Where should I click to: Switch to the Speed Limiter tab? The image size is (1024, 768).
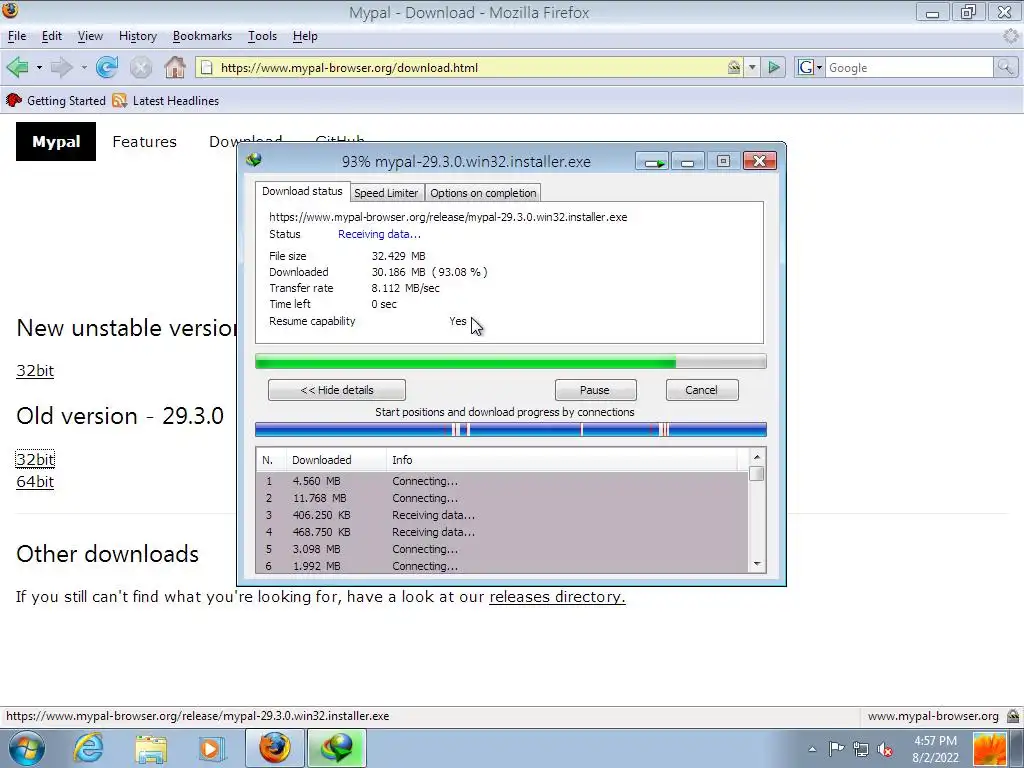[x=386, y=193]
